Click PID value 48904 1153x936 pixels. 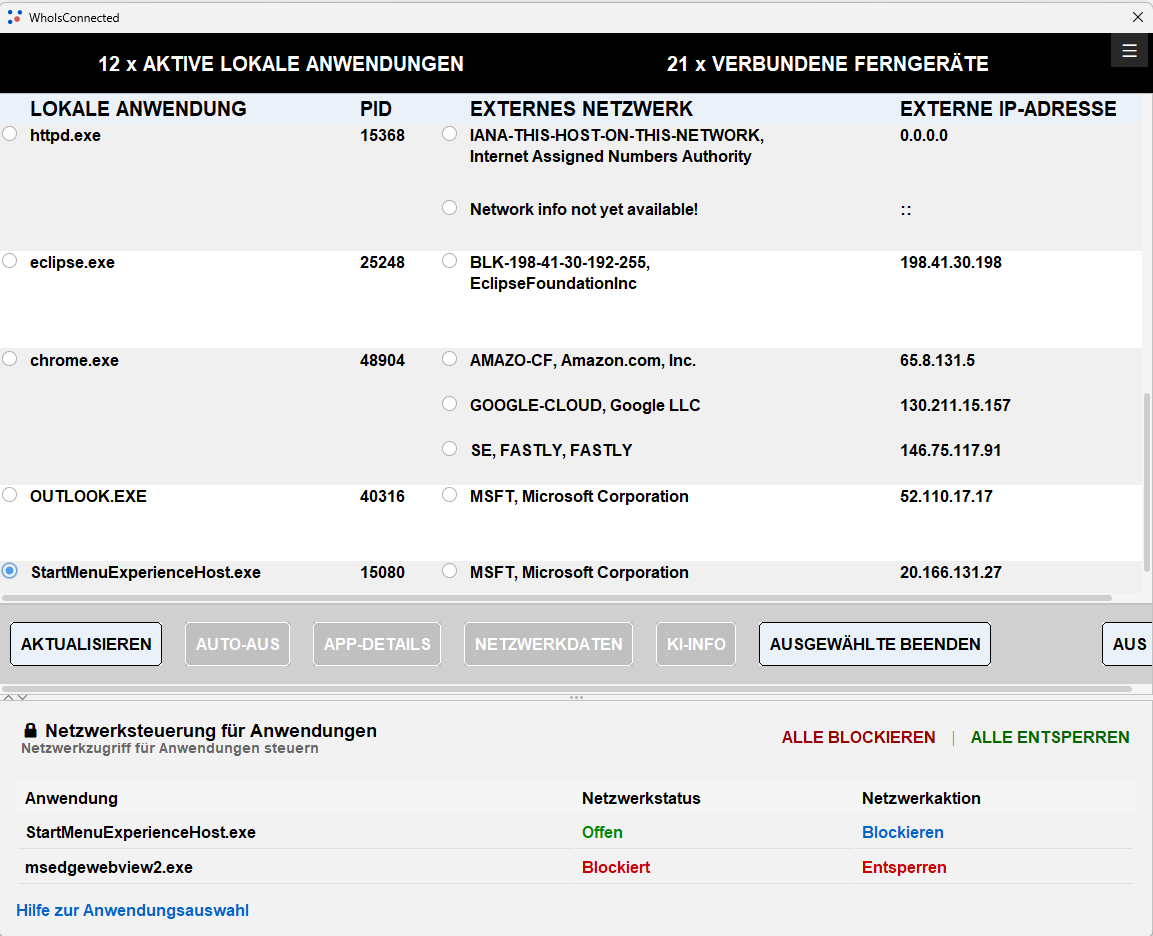tap(382, 360)
